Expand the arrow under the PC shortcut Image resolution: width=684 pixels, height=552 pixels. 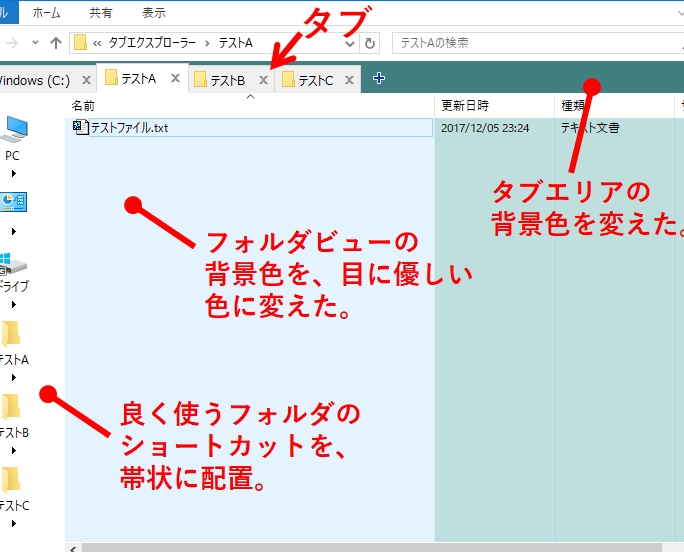point(14,173)
